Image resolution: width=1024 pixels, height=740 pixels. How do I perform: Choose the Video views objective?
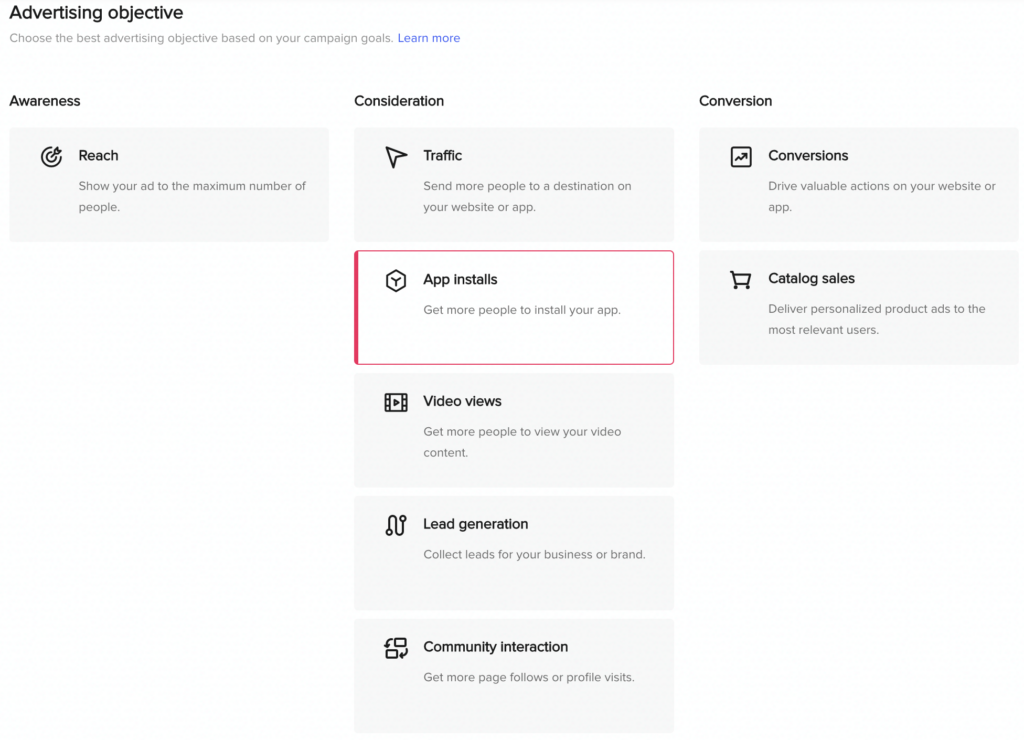513,429
